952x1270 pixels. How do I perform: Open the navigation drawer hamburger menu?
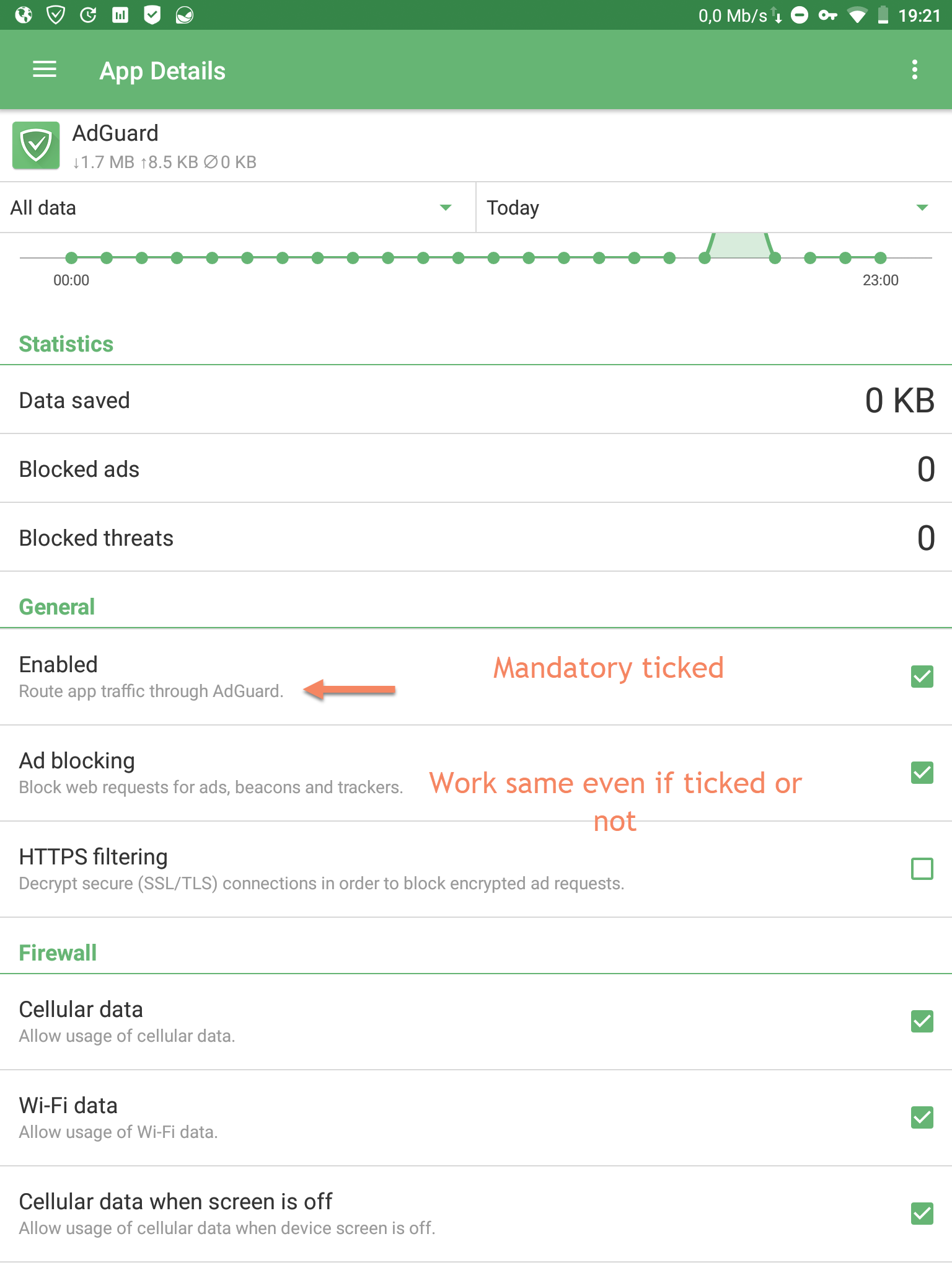click(x=44, y=70)
